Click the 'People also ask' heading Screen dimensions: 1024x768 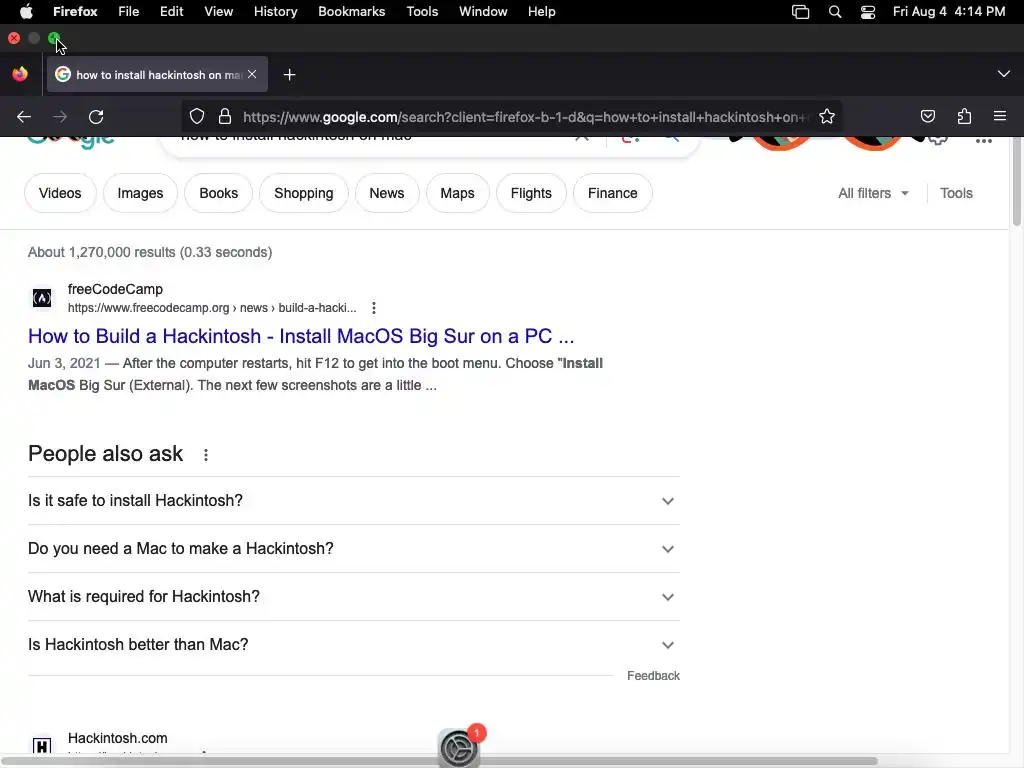tap(105, 454)
